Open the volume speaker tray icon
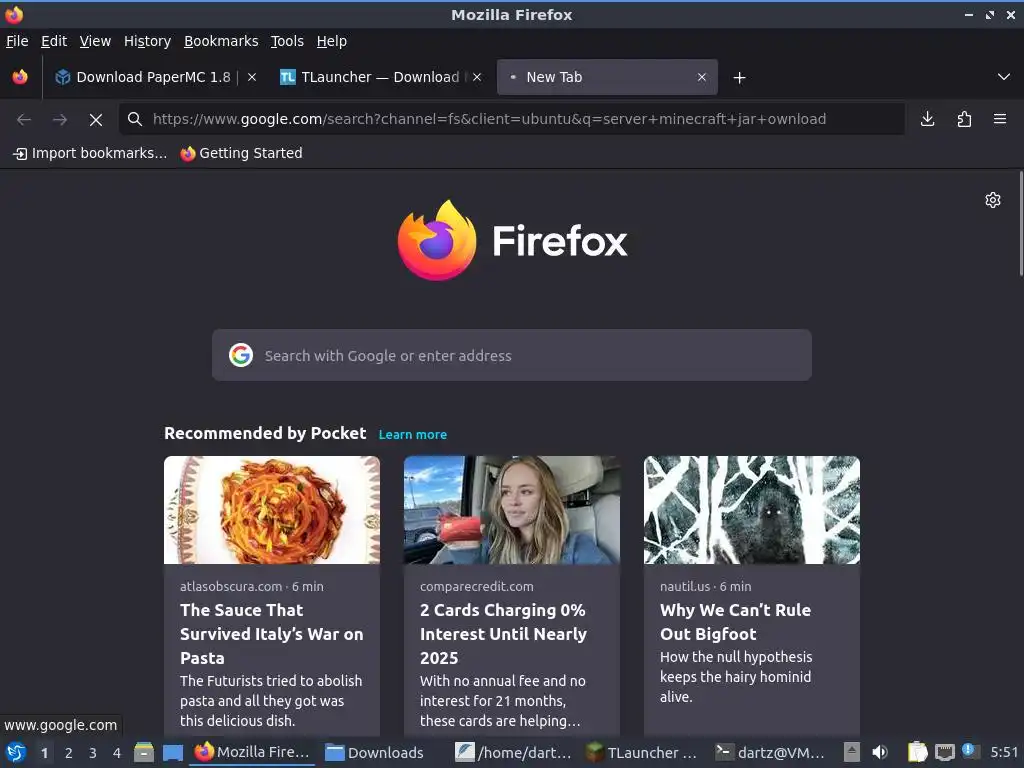1024x768 pixels. [880, 752]
